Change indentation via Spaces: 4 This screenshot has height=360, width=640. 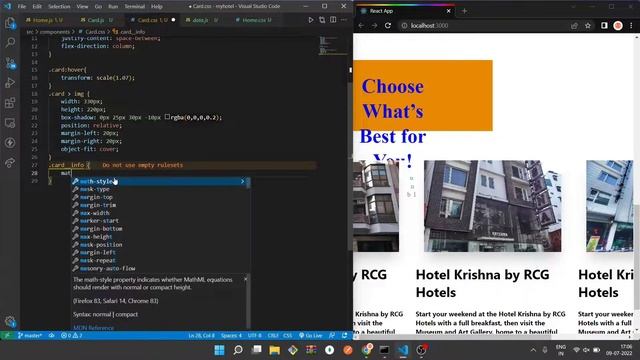pyautogui.click(x=231, y=336)
